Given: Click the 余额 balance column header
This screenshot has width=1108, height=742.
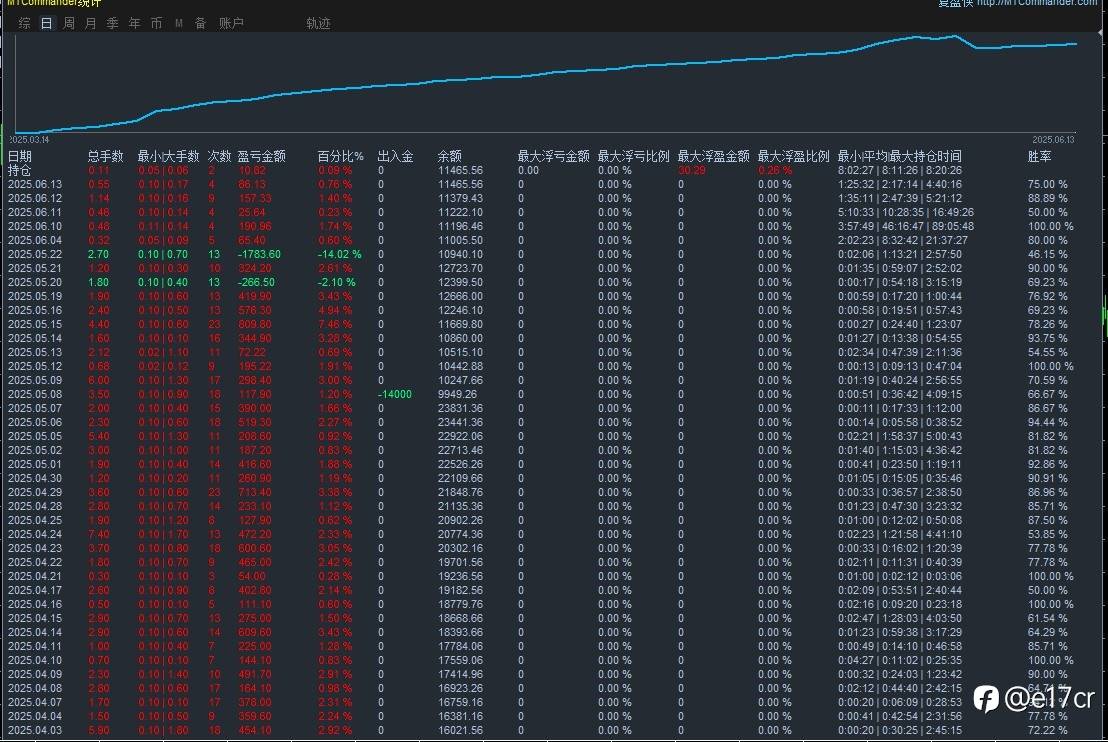Looking at the screenshot, I should pyautogui.click(x=450, y=156).
